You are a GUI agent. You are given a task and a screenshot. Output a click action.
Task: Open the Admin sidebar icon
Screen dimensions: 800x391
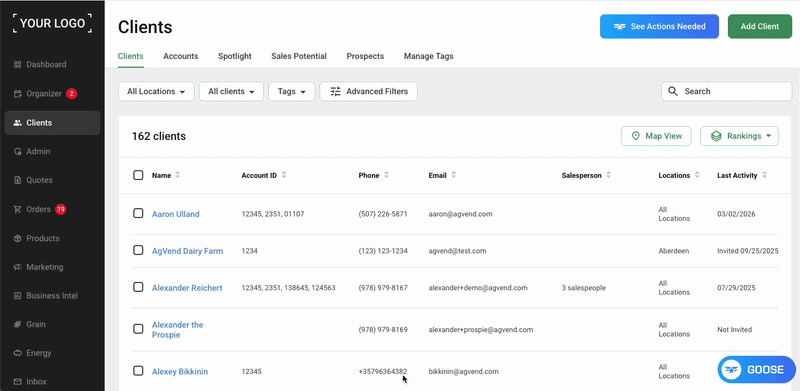click(x=17, y=152)
